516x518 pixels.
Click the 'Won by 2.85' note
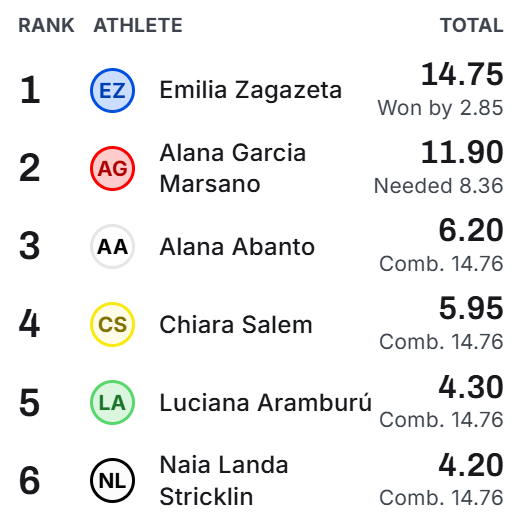point(440,108)
